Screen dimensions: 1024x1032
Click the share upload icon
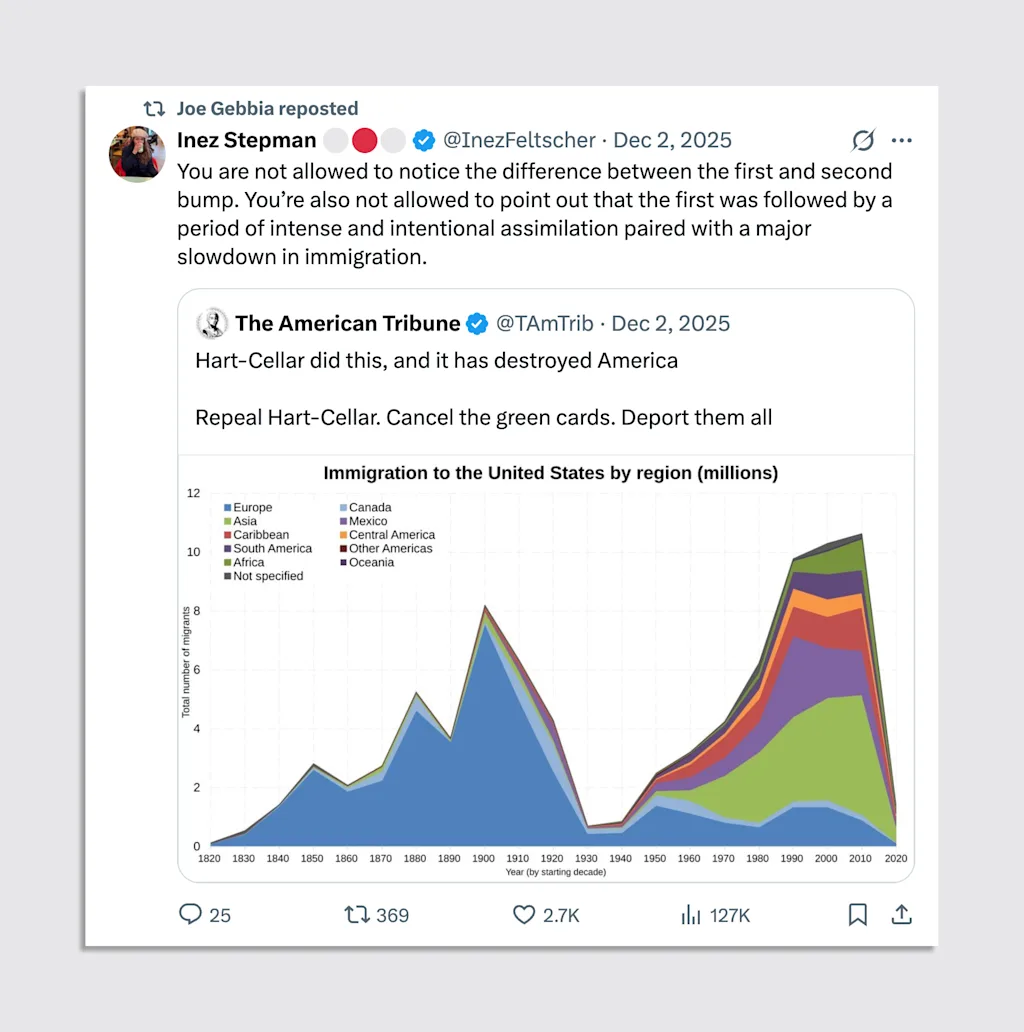900,914
